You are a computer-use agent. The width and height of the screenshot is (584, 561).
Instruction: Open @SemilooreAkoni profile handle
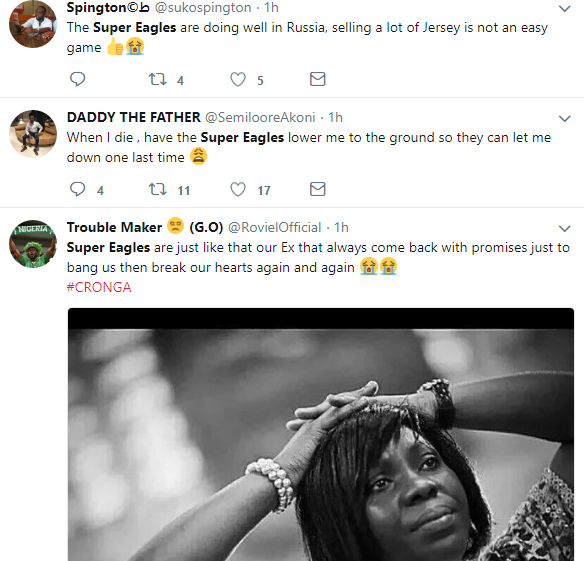260,117
